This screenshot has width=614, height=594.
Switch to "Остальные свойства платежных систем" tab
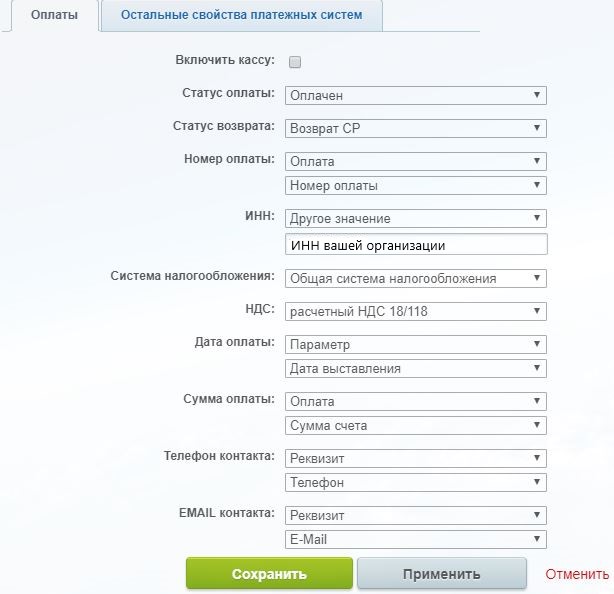tap(241, 16)
